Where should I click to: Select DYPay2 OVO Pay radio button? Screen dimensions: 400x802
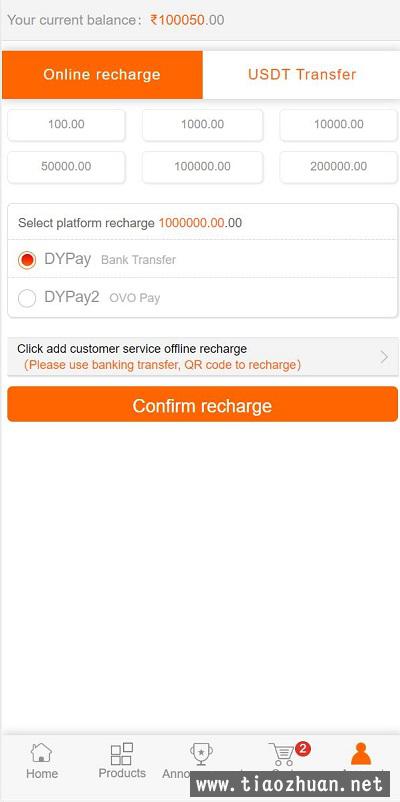click(27, 298)
